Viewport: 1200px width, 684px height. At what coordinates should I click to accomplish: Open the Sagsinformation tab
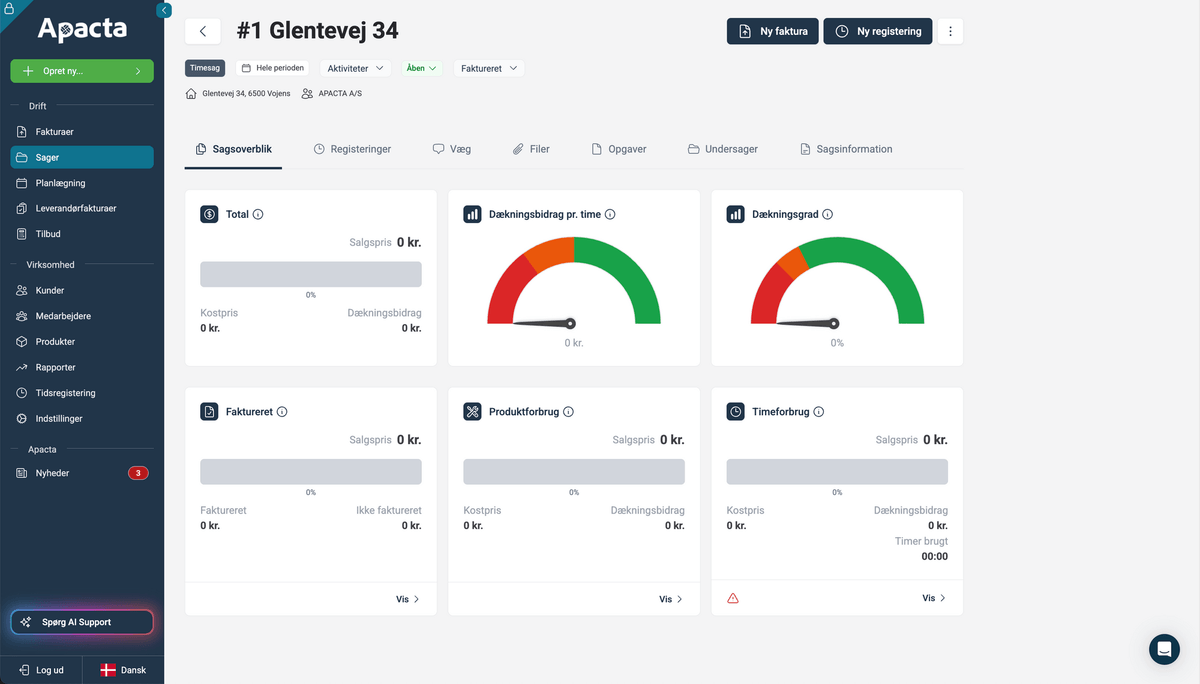(x=846, y=149)
